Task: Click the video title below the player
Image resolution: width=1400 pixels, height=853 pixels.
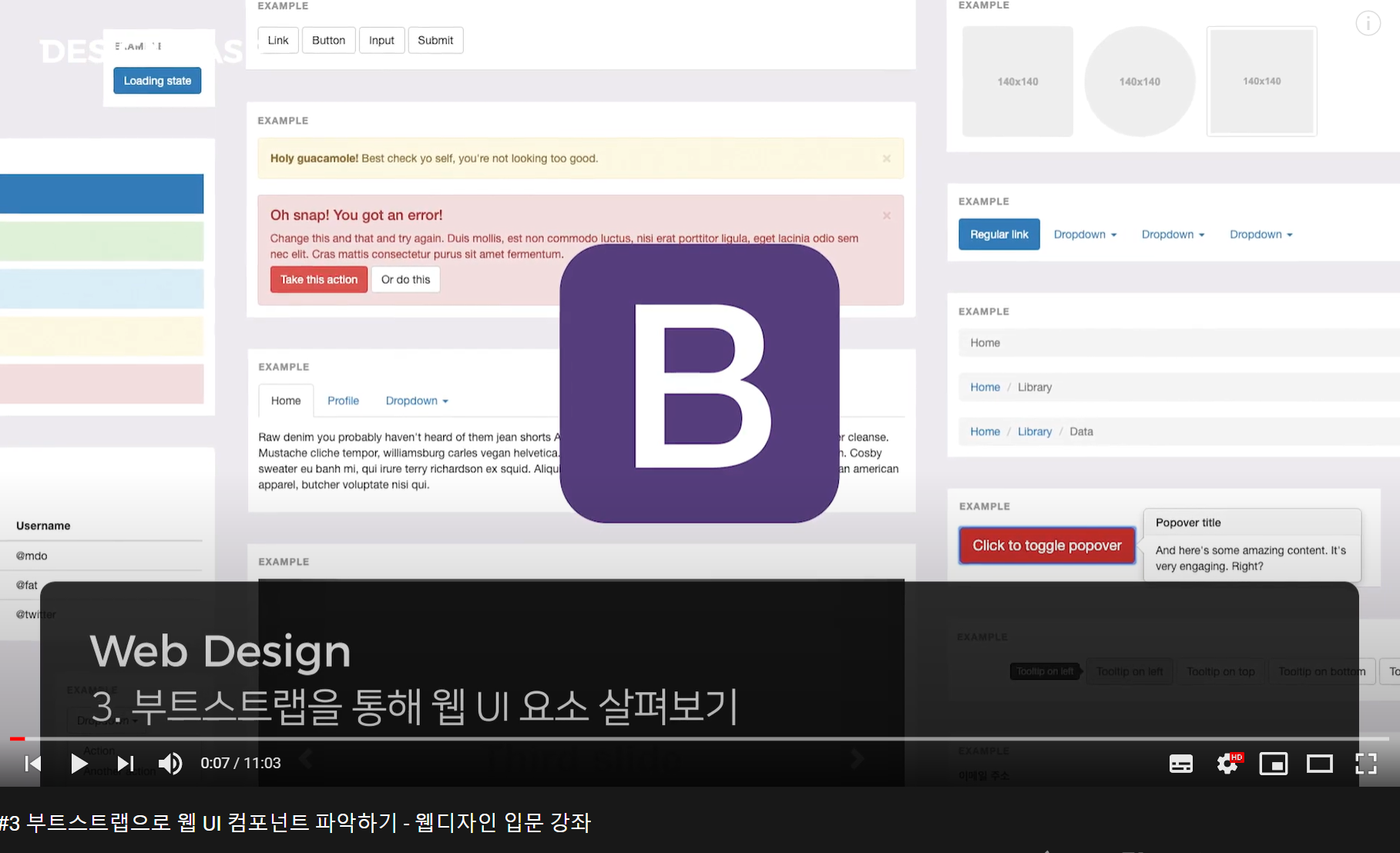Action: (295, 823)
